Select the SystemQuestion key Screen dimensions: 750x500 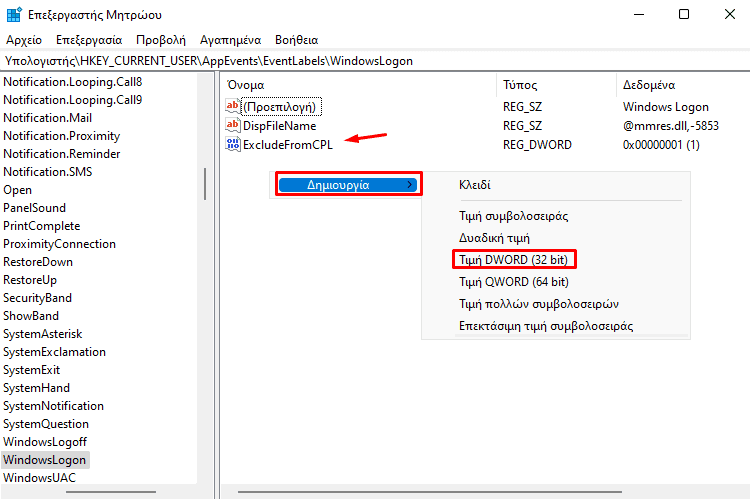pyautogui.click(x=46, y=424)
